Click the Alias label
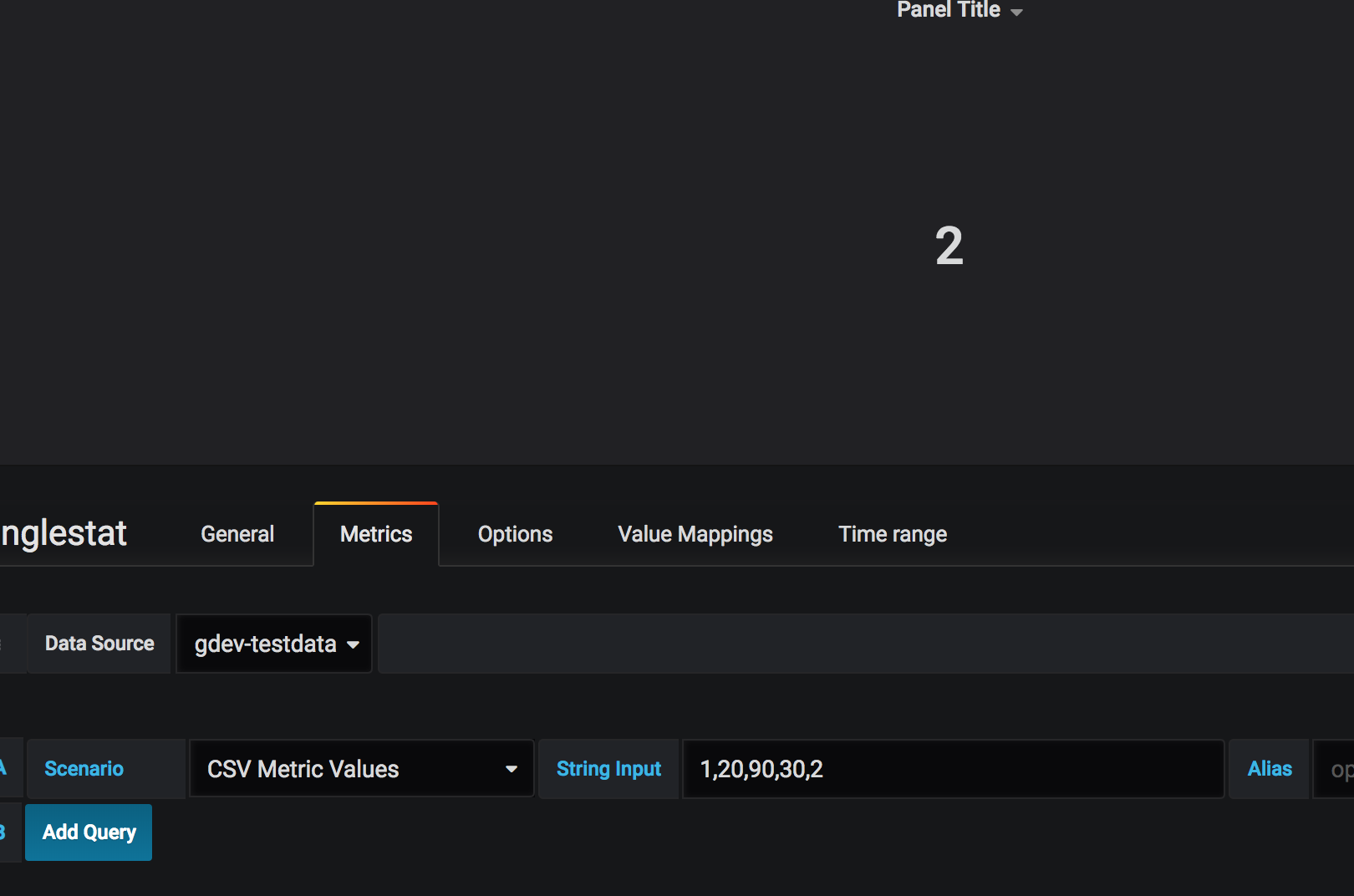This screenshot has height=896, width=1354. pyautogui.click(x=1269, y=769)
